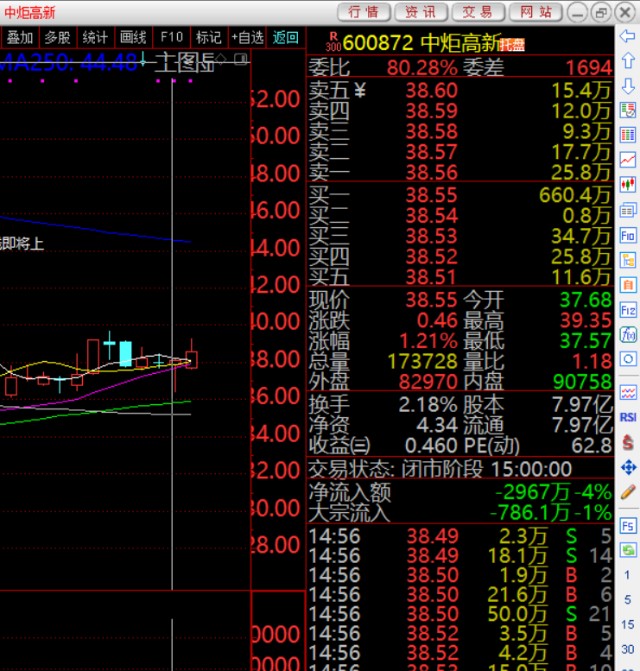This screenshot has height=671, width=640.
Task: Switch to the time-sharing line chart icon
Action: [628, 160]
